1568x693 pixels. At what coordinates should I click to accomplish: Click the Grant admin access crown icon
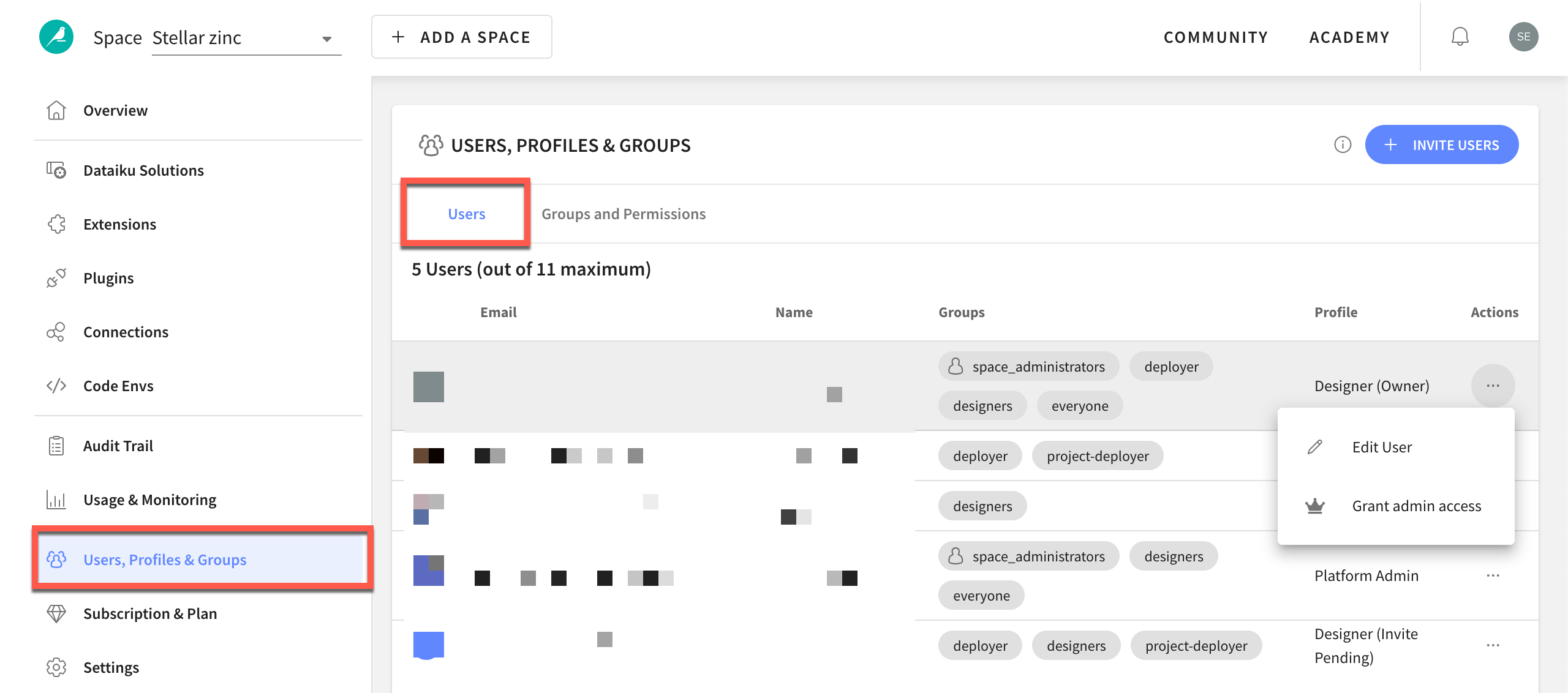point(1315,506)
